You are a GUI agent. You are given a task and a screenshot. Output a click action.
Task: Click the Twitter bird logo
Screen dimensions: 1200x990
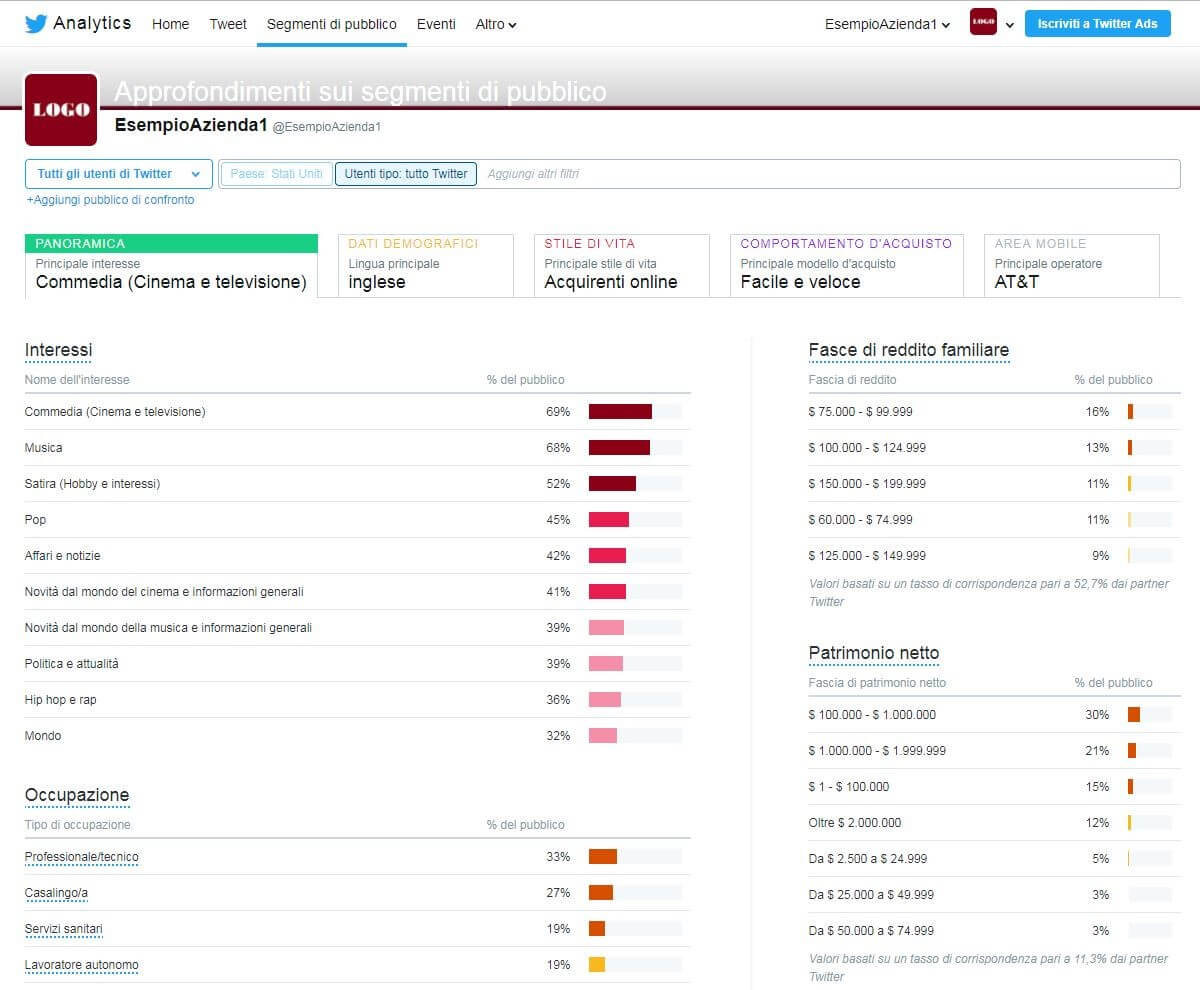[36, 24]
